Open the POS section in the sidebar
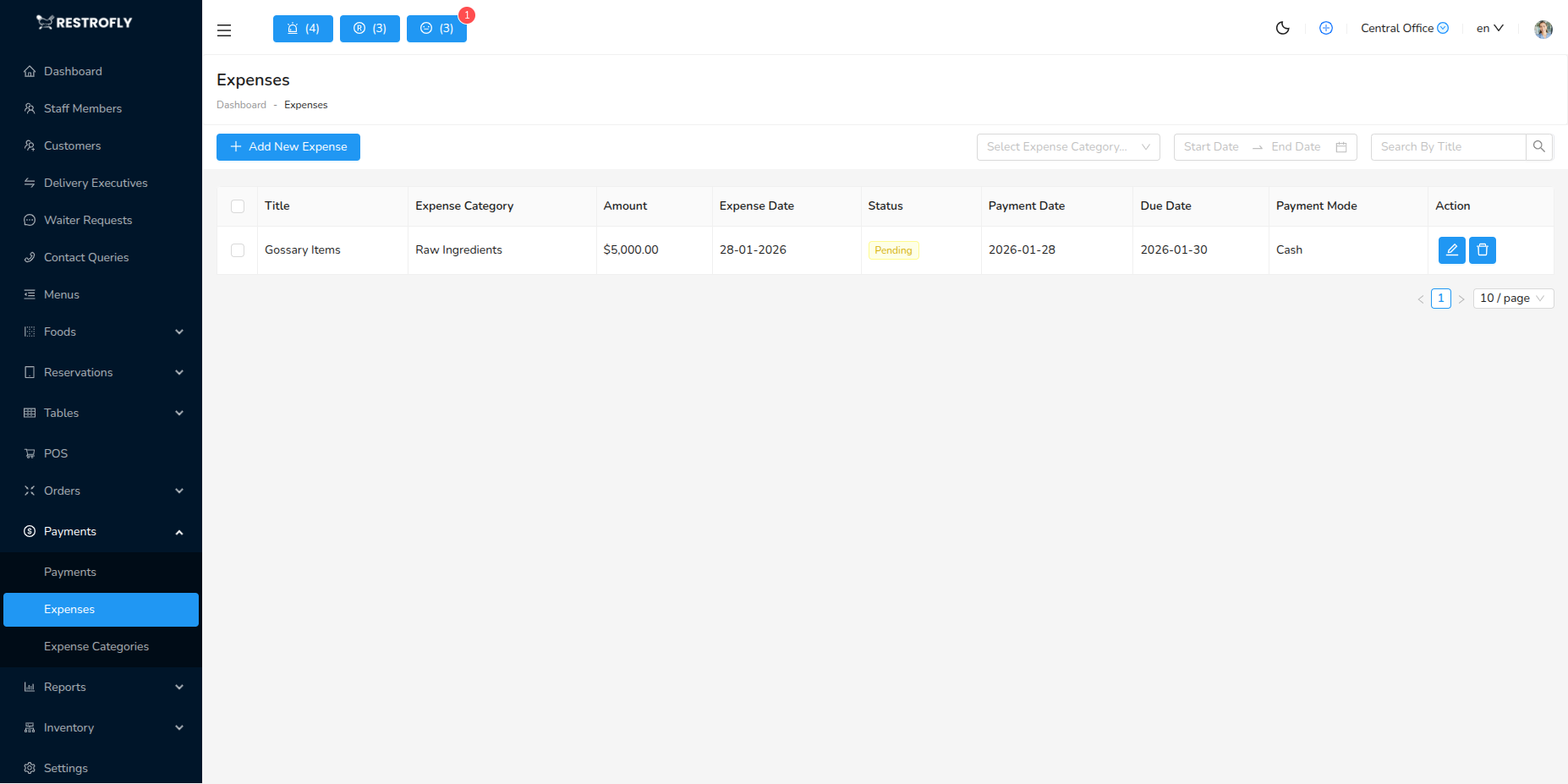Screen dimensions: 1568x784 point(57,452)
